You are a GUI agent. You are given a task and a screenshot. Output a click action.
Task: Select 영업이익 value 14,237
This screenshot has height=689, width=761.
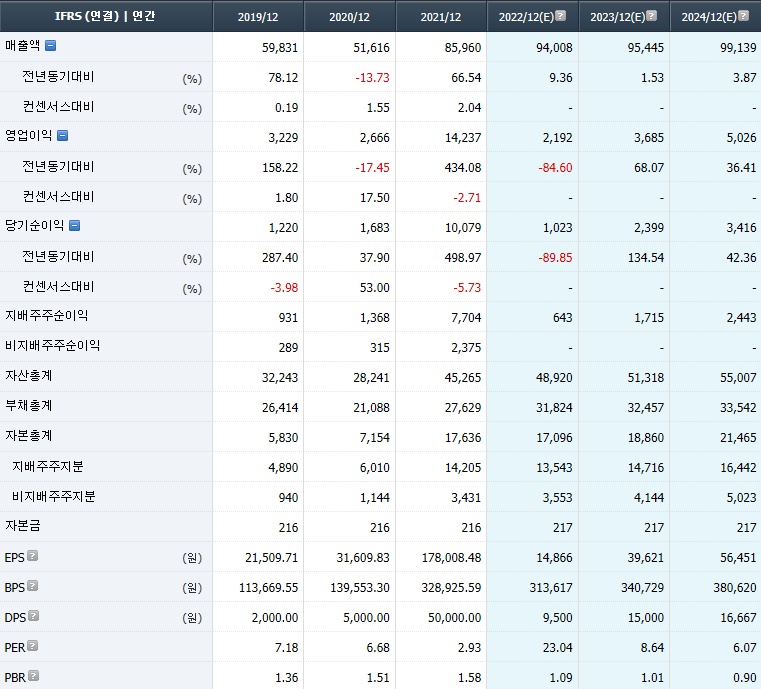tap(463, 138)
